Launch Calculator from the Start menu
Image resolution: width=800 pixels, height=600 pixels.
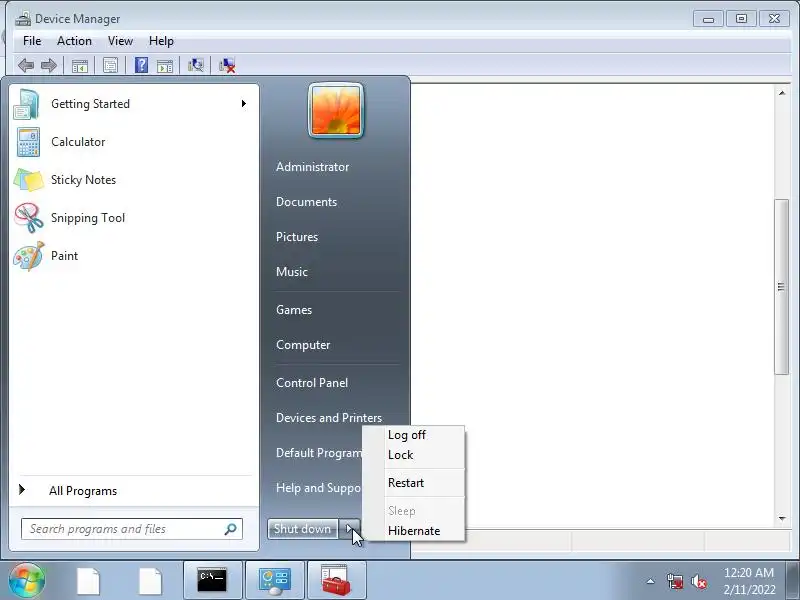134,142
